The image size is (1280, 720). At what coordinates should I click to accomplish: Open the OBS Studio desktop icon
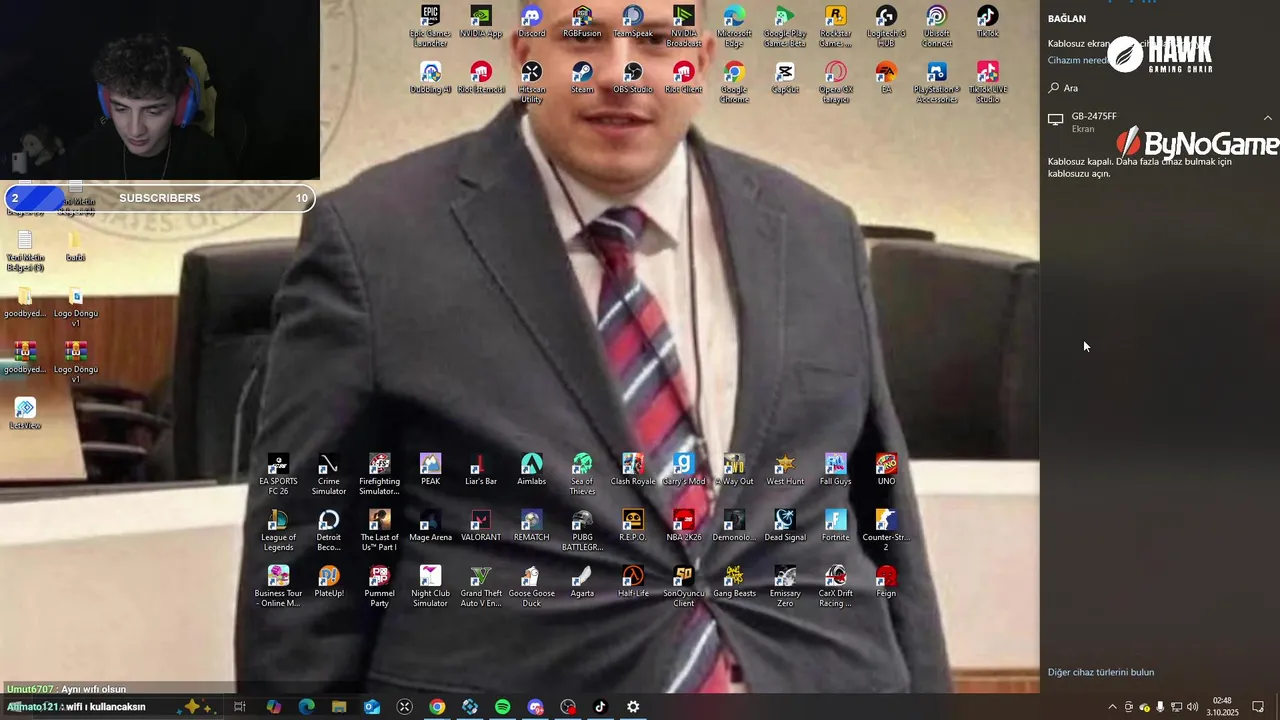point(633,78)
